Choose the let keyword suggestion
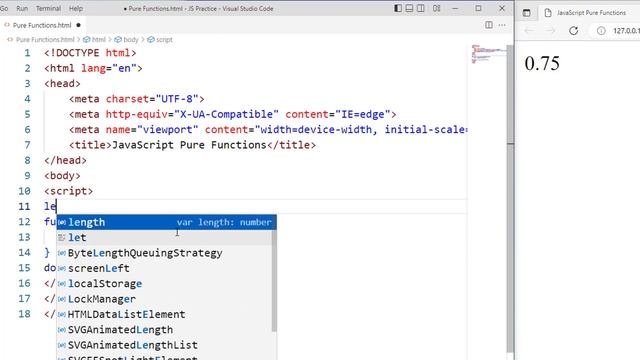The height and width of the screenshot is (360, 640). click(164, 238)
